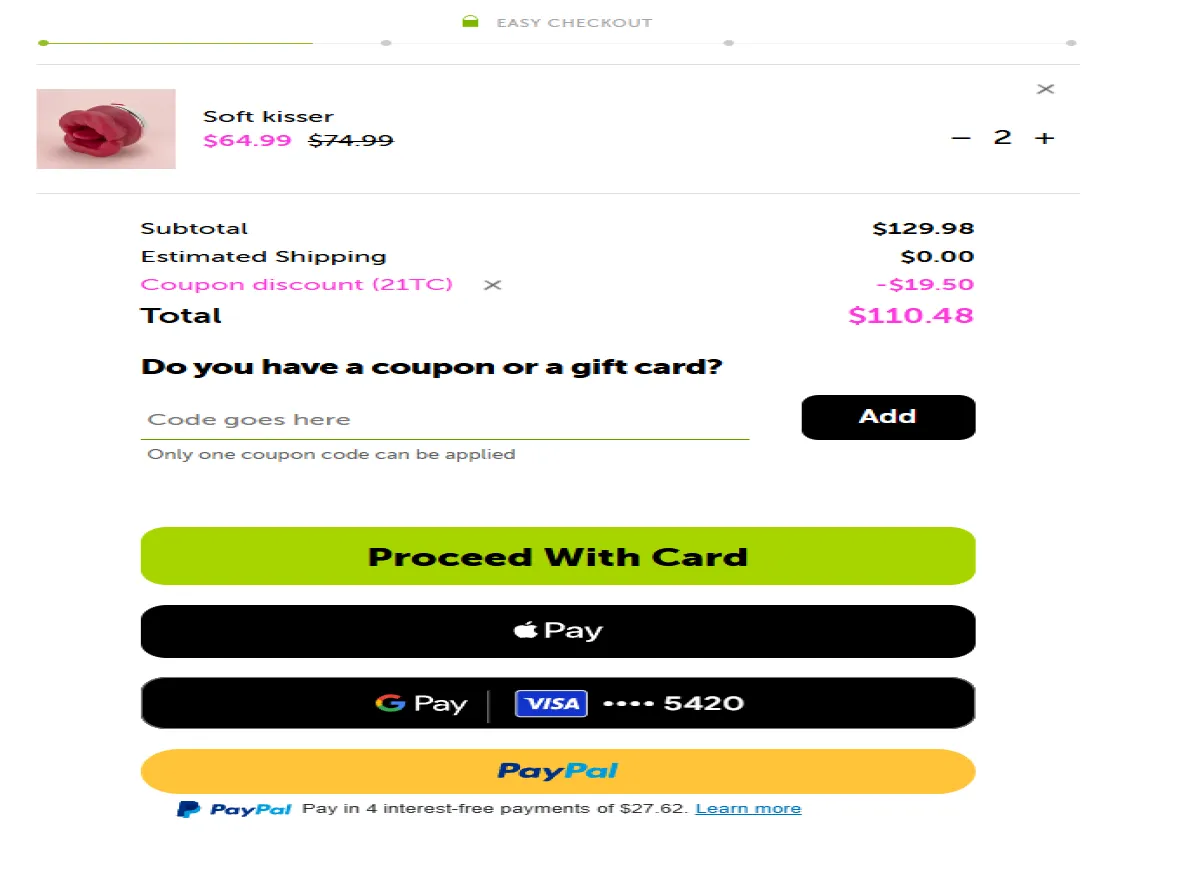Click the PayPal logo on the yellow button
The width and height of the screenshot is (1200, 871).
click(557, 770)
